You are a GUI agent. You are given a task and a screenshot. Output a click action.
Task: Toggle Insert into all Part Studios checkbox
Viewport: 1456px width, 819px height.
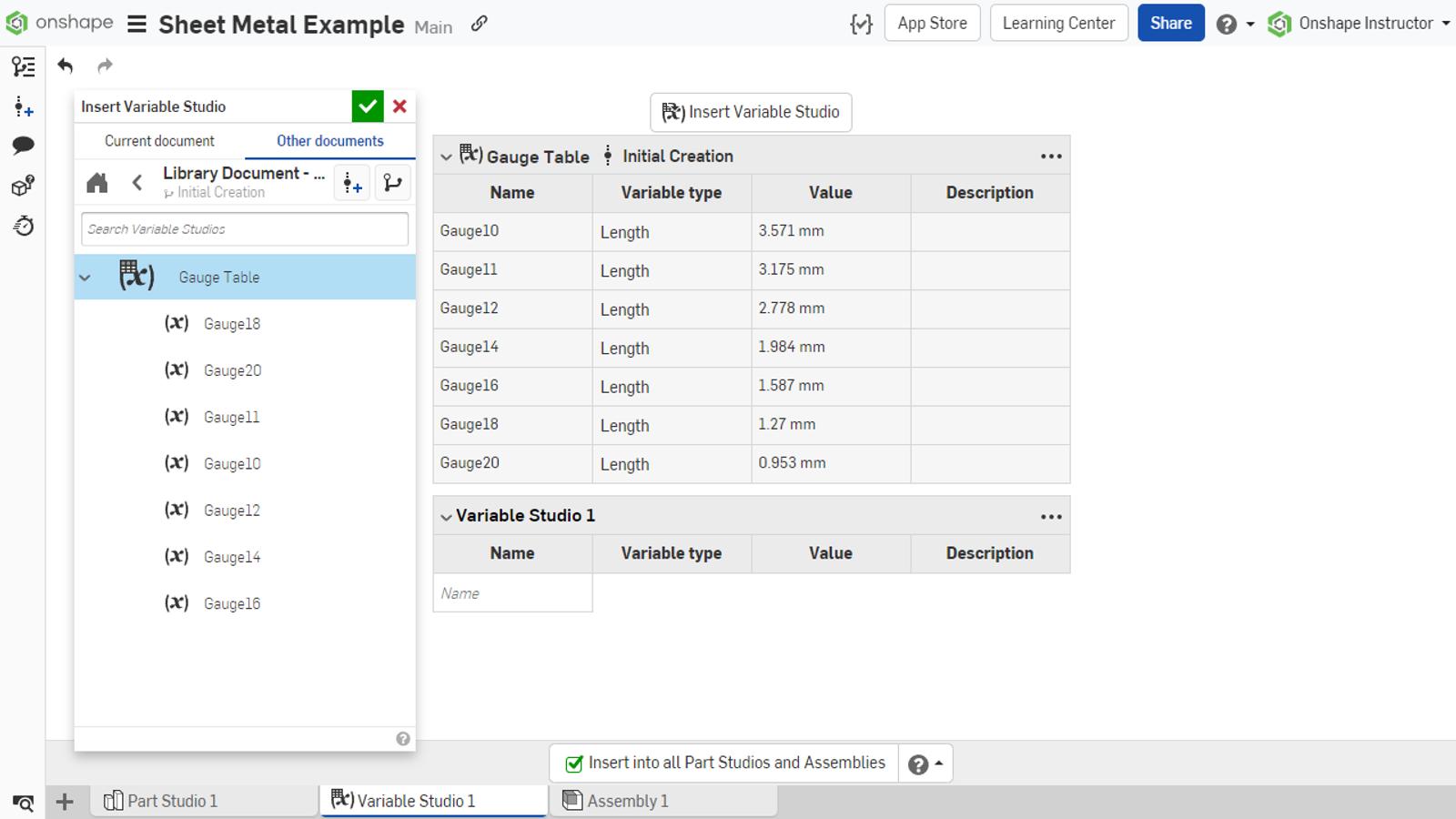click(x=574, y=763)
